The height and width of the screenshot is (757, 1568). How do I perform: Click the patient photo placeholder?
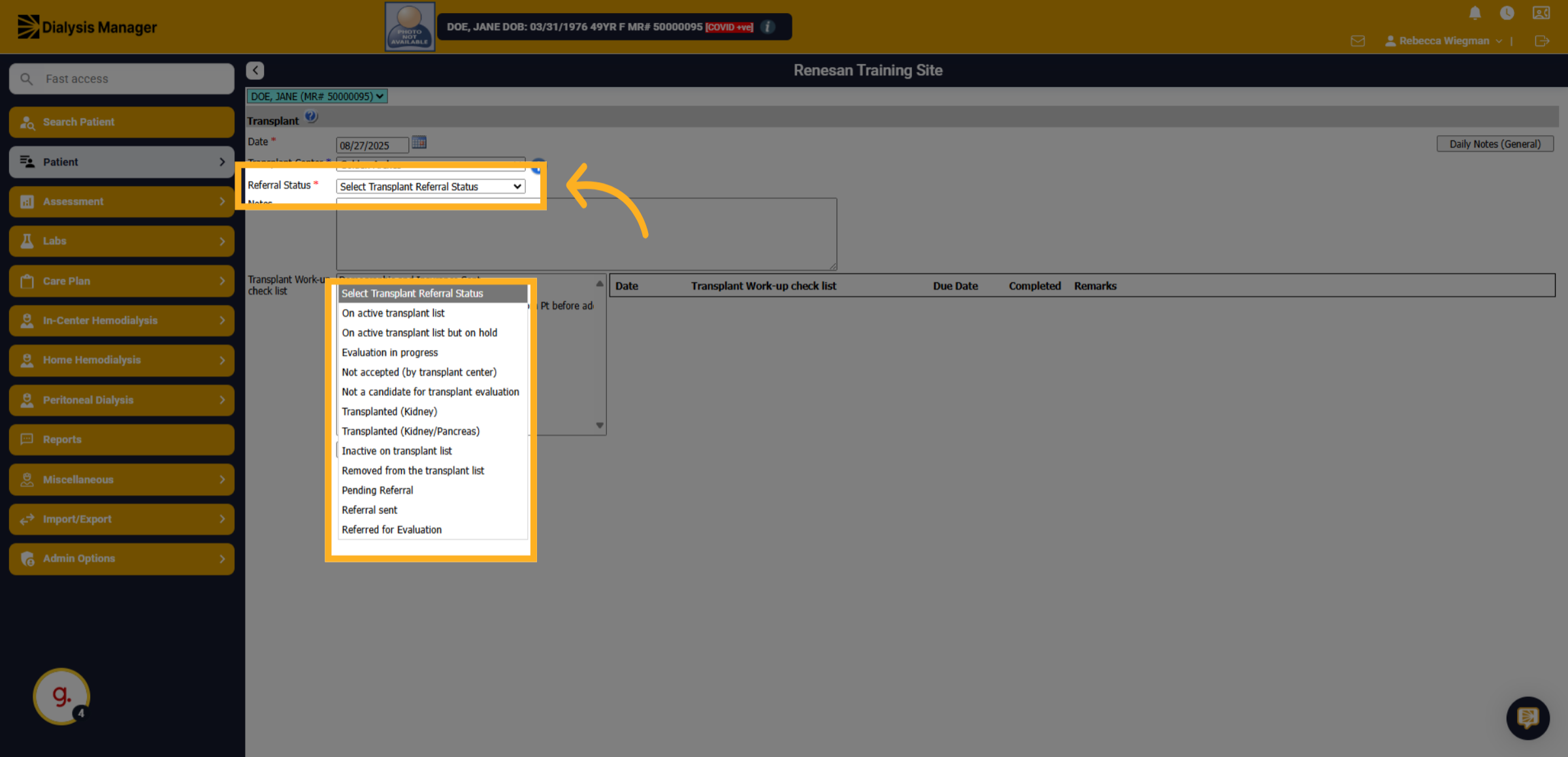[410, 27]
